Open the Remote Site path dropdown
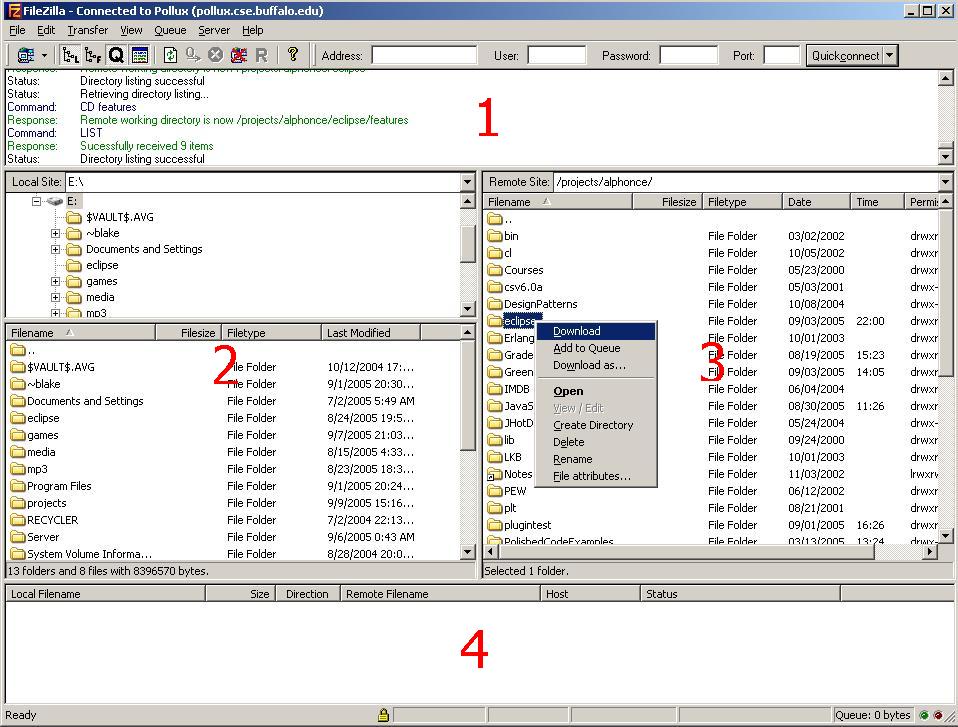958x727 pixels. coord(945,182)
